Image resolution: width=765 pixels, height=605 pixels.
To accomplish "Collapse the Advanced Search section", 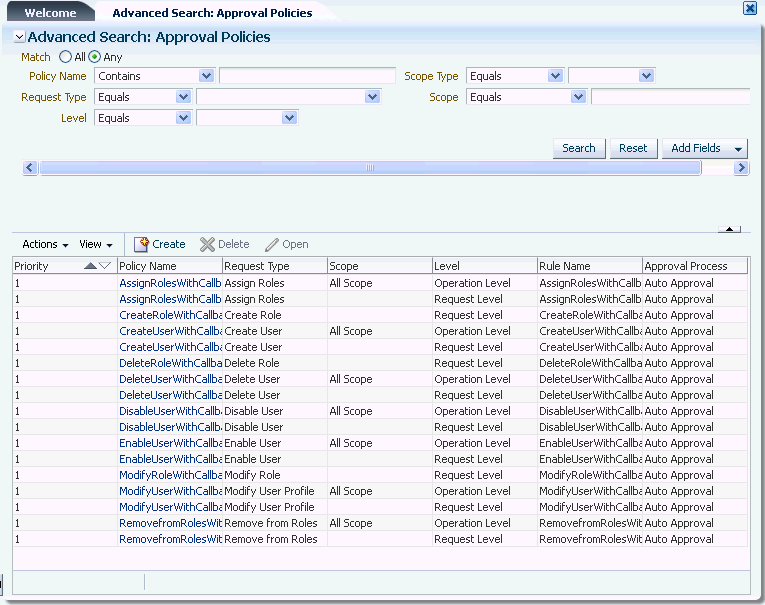I will click(x=19, y=37).
